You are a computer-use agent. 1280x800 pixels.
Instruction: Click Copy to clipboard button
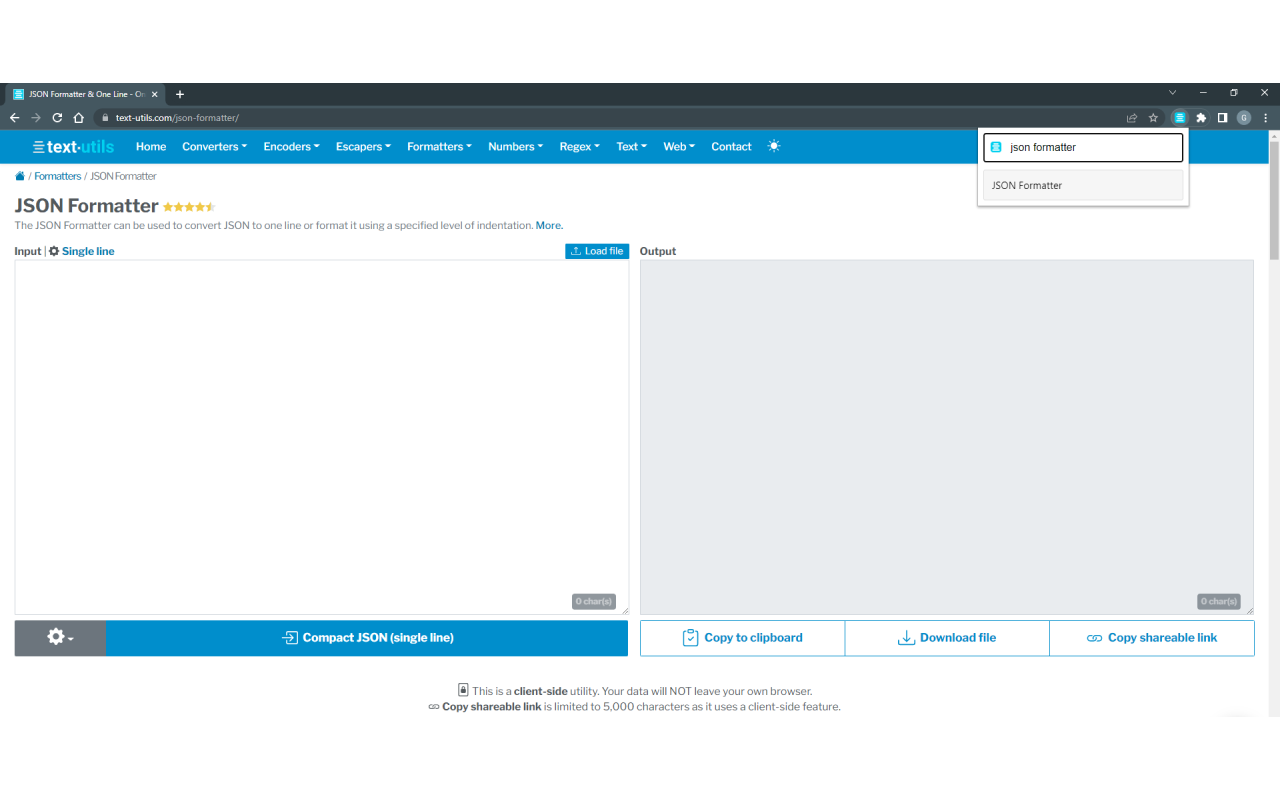click(x=742, y=638)
